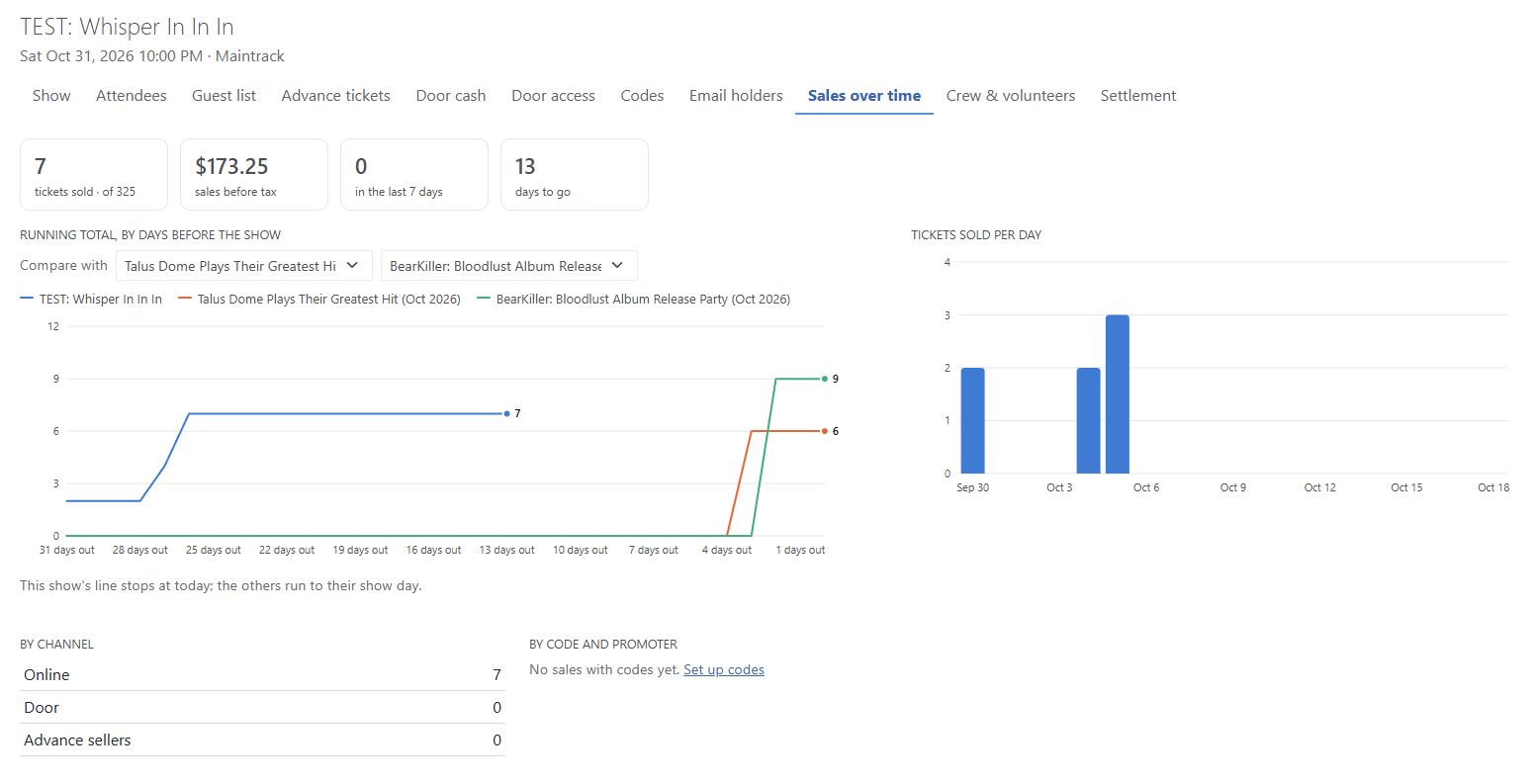Open the Codes tab

[642, 96]
